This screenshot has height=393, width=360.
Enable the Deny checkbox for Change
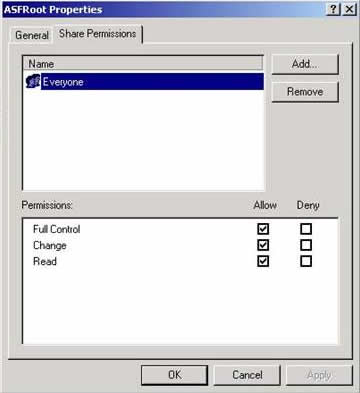click(x=306, y=245)
